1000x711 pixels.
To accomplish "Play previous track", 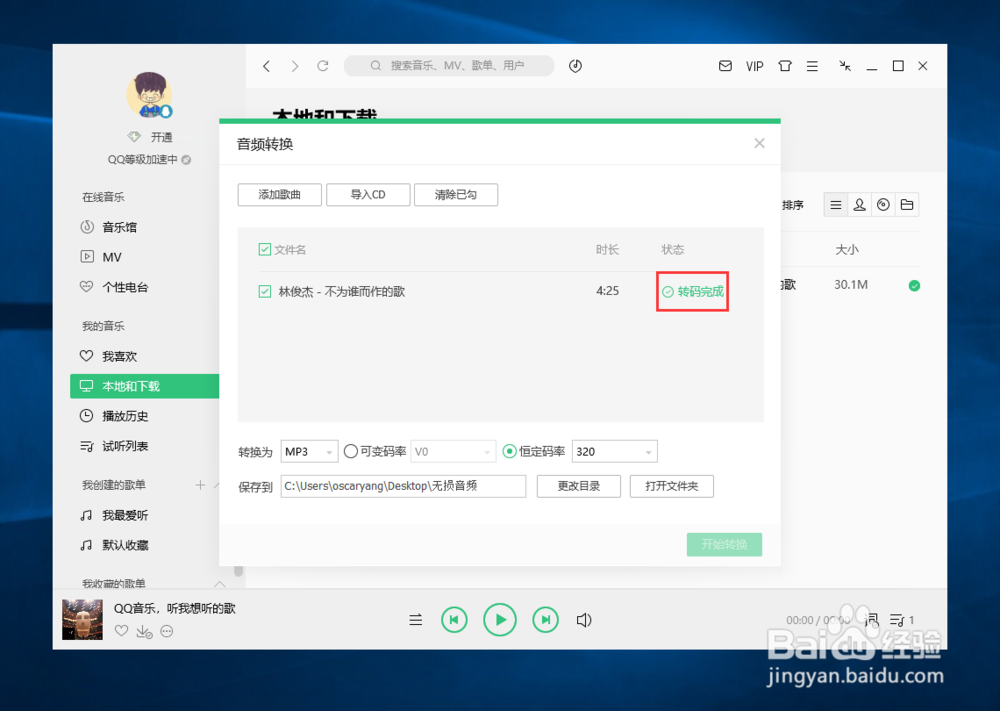I will point(454,620).
